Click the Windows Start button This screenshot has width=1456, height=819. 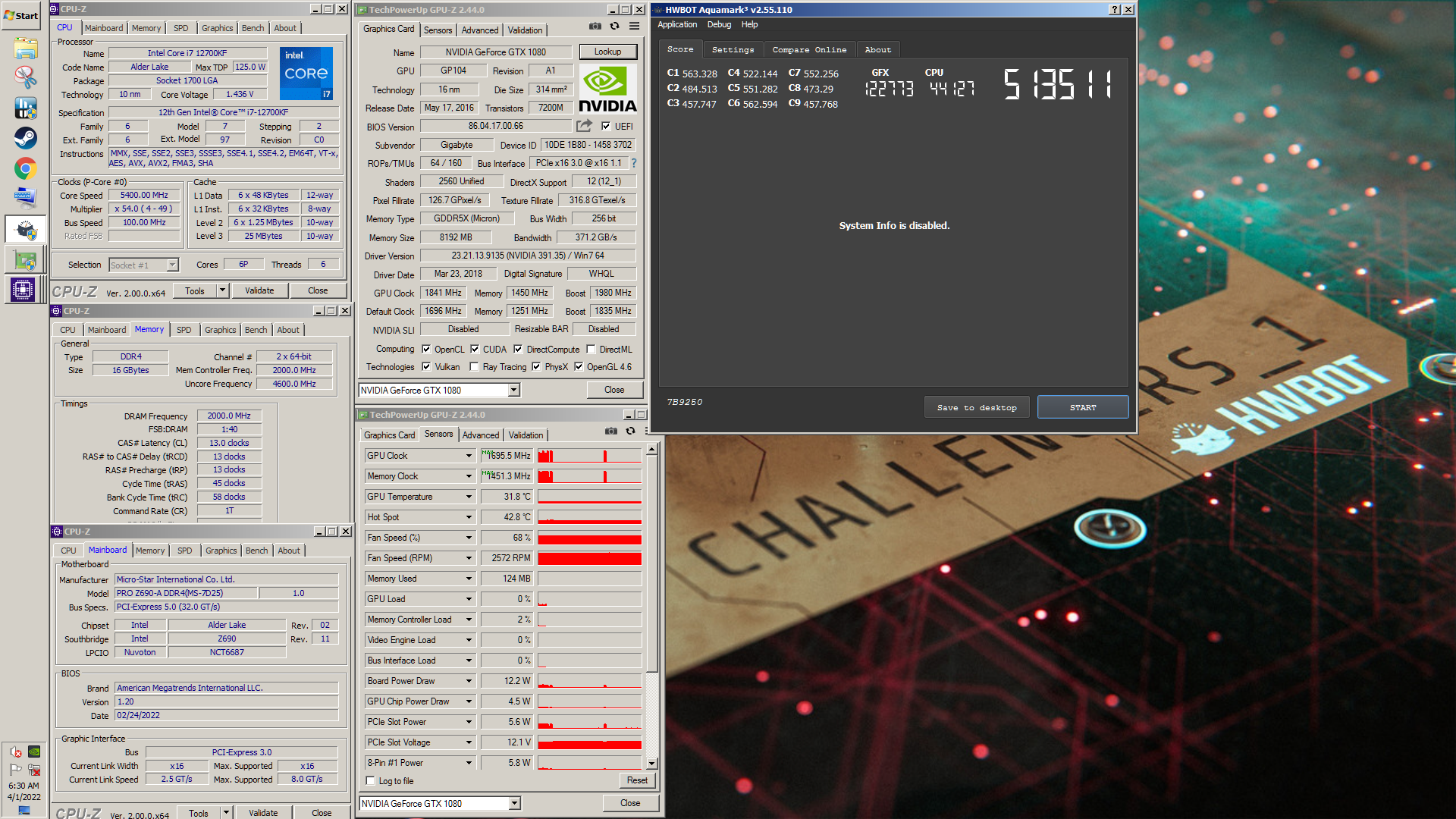click(21, 15)
